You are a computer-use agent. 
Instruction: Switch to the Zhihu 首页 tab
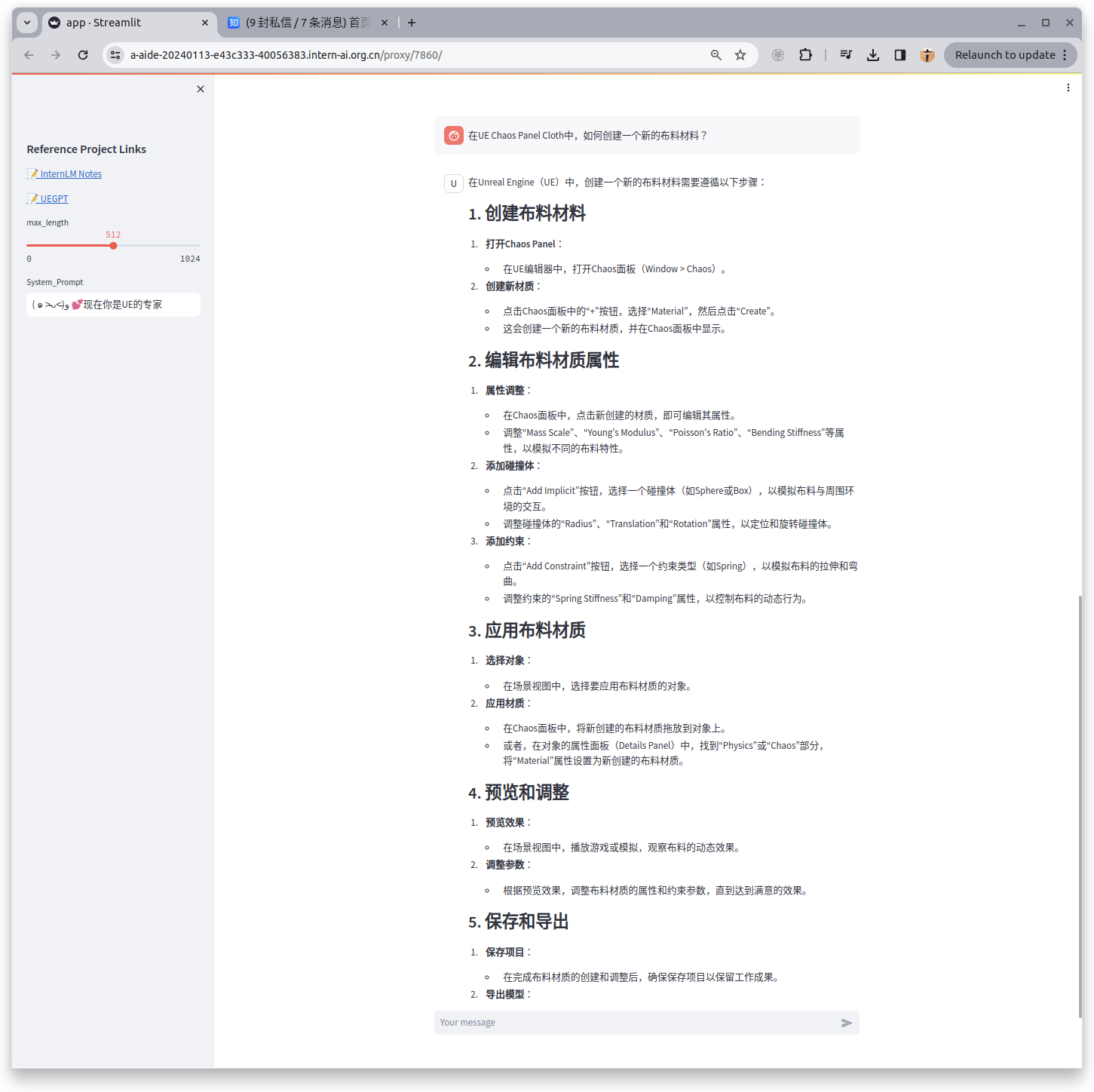pos(308,23)
